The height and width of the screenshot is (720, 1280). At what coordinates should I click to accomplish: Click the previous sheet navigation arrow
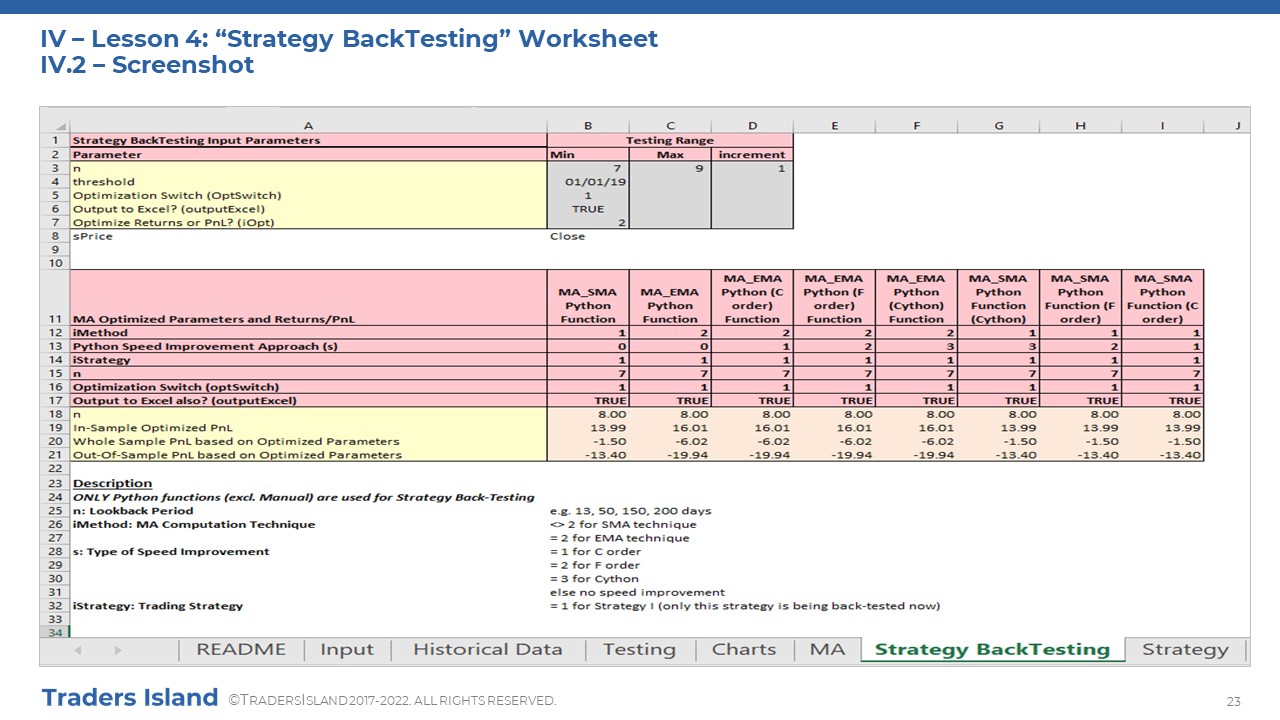click(78, 650)
